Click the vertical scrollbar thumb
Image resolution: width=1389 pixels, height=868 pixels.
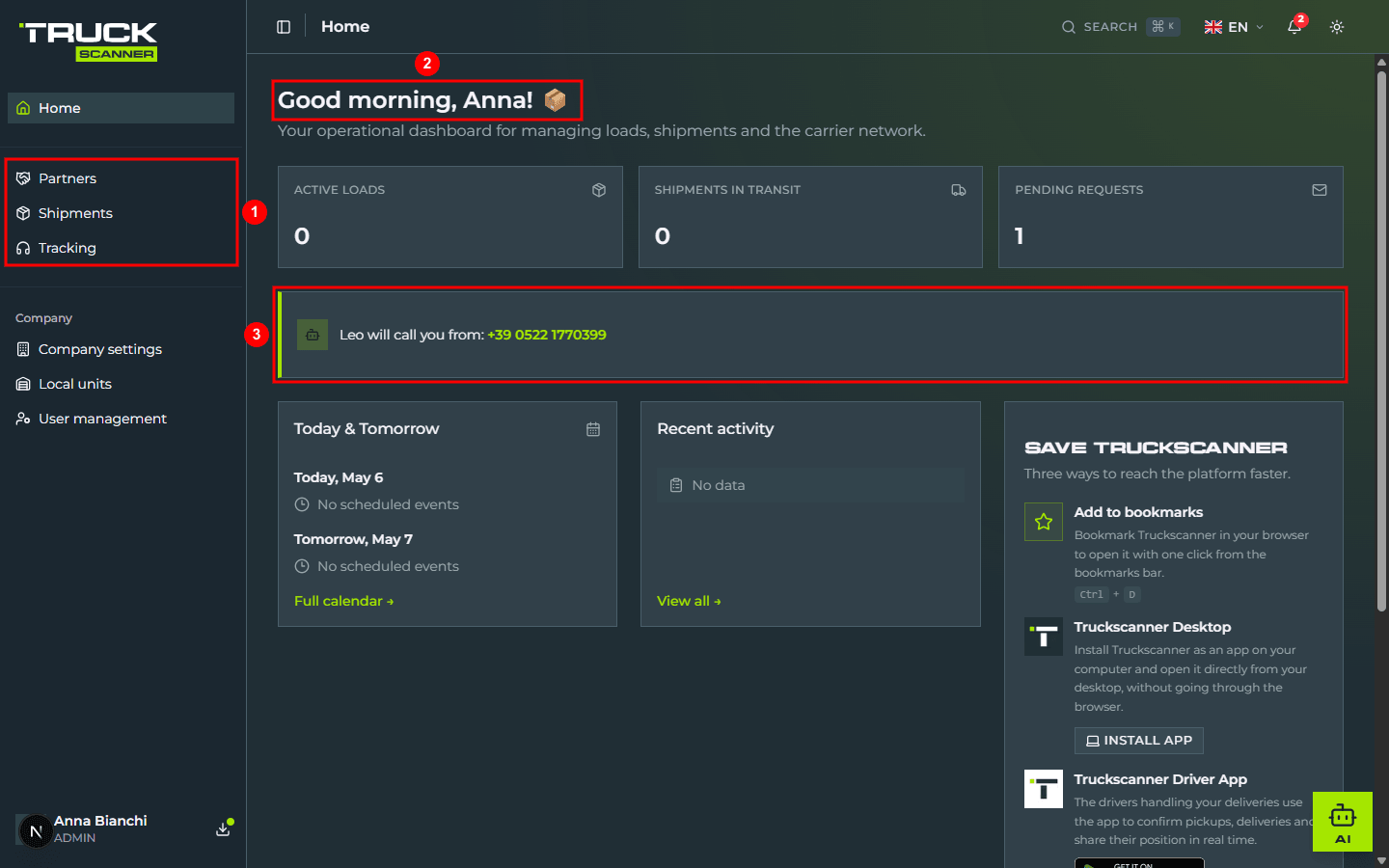(1381, 340)
